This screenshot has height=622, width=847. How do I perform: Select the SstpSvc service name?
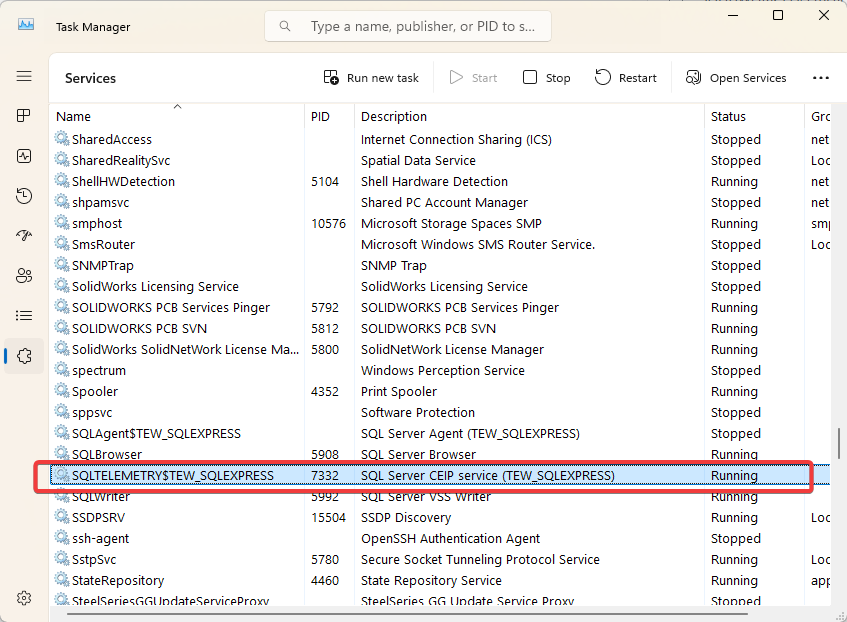click(x=94, y=559)
